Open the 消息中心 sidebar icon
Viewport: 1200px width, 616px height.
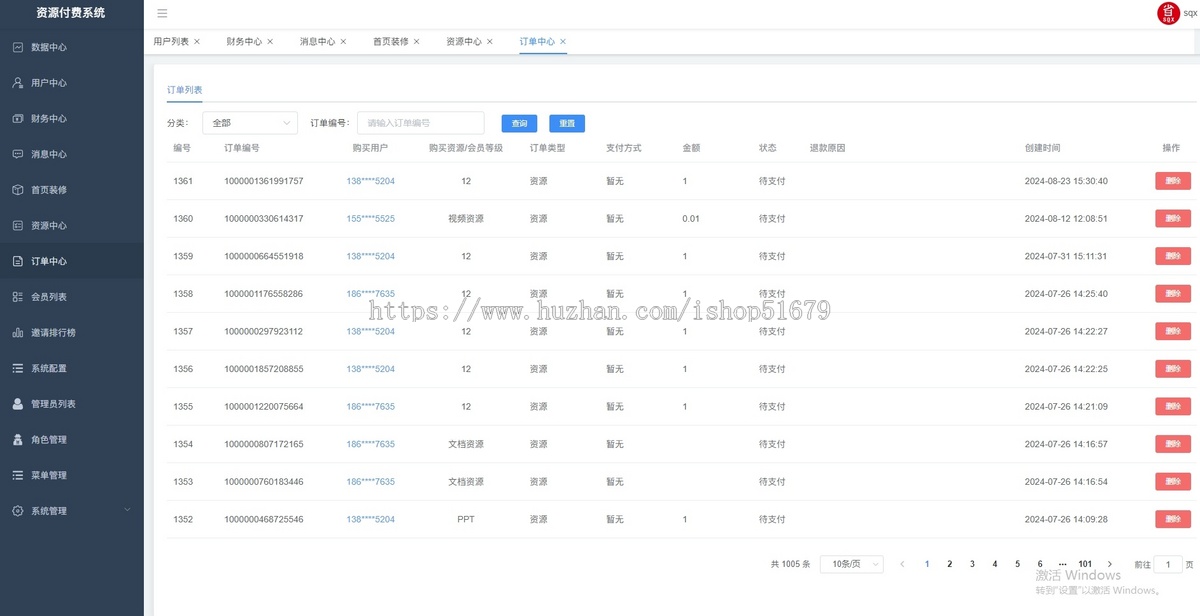(x=18, y=154)
